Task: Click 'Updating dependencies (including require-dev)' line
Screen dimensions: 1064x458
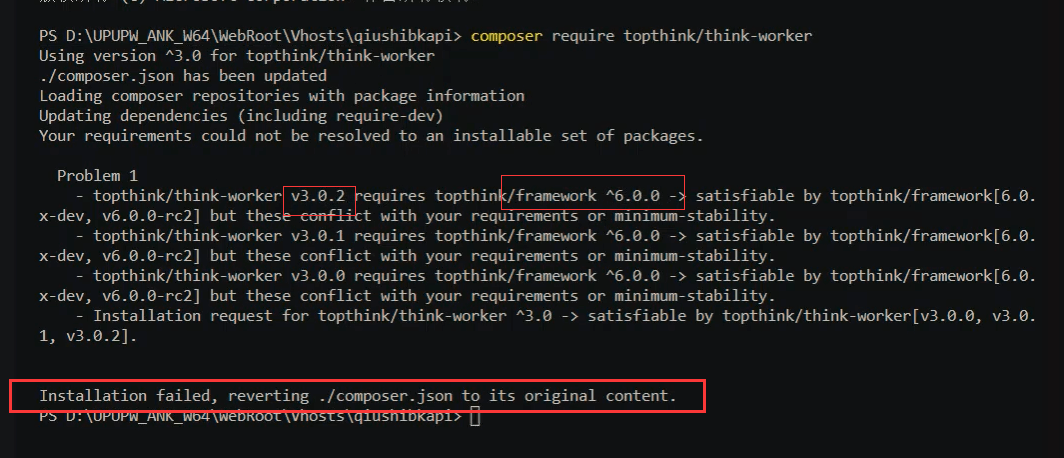Action: pos(241,115)
